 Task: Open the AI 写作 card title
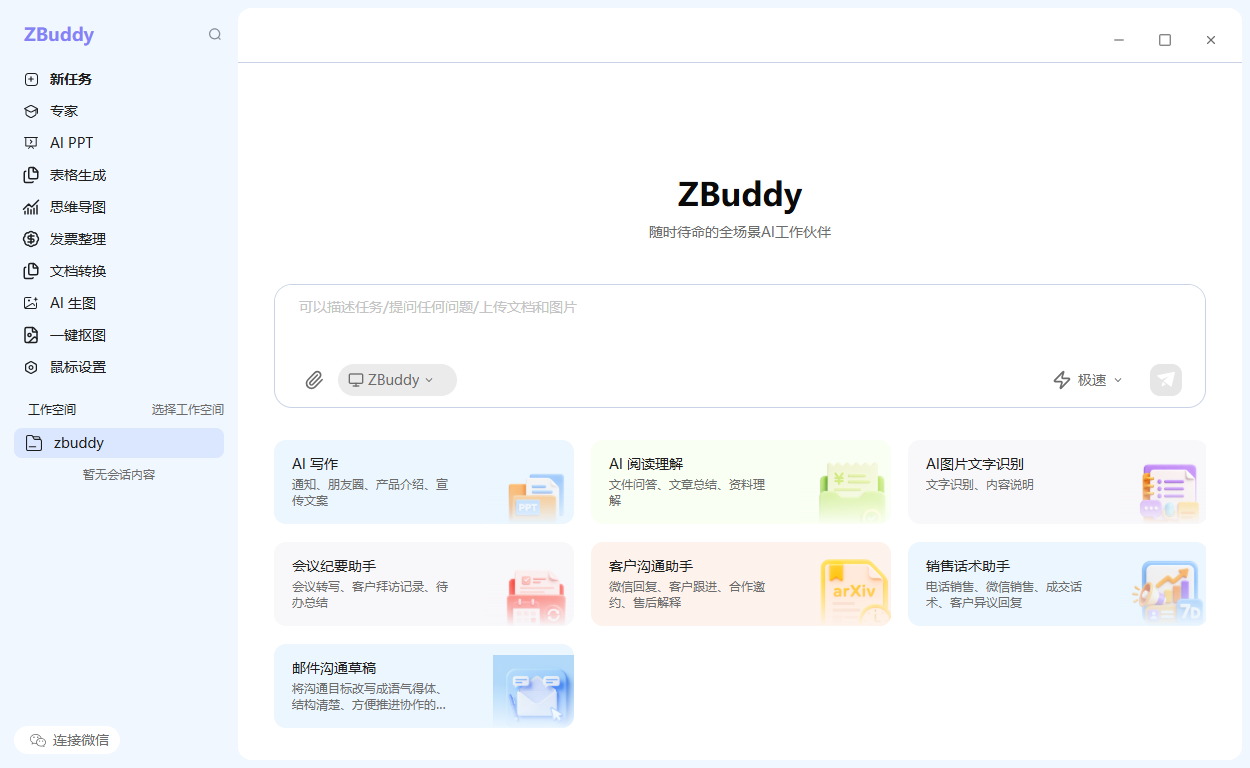[315, 464]
